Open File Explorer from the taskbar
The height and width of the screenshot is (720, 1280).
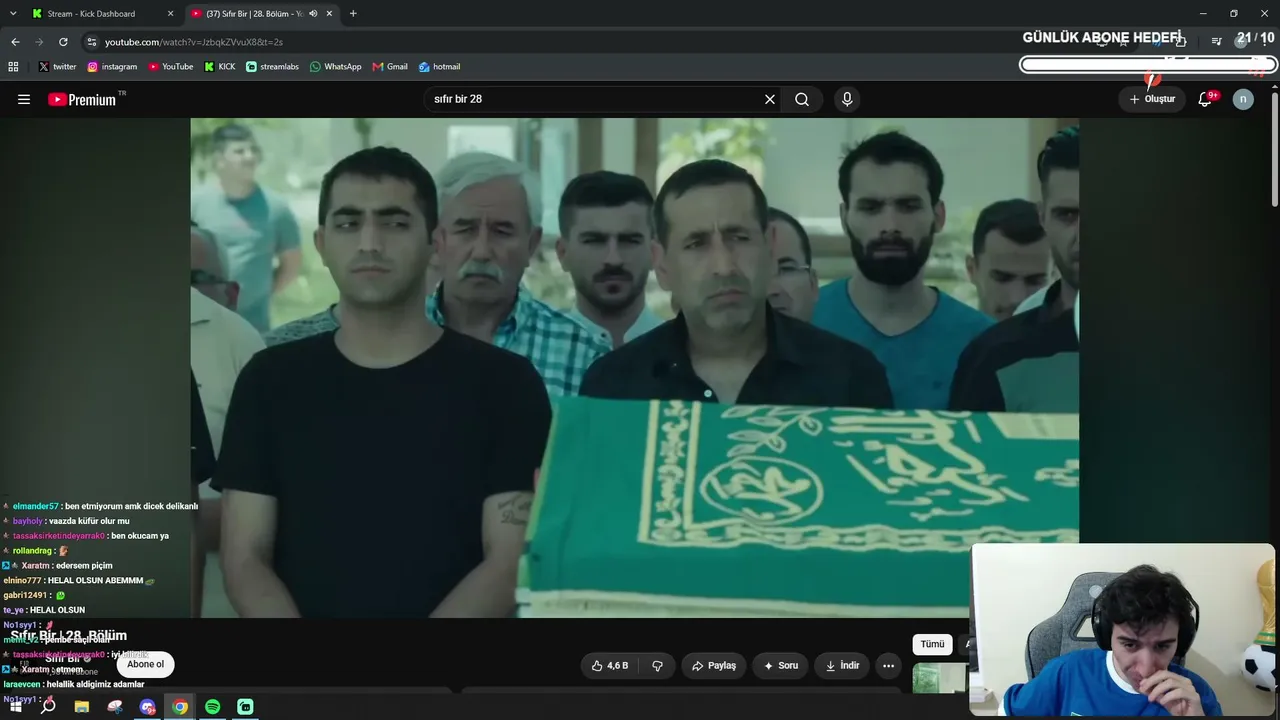click(x=82, y=707)
